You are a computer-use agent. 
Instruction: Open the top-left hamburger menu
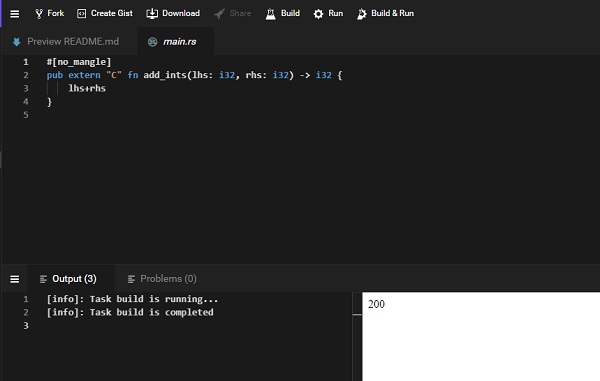15,14
